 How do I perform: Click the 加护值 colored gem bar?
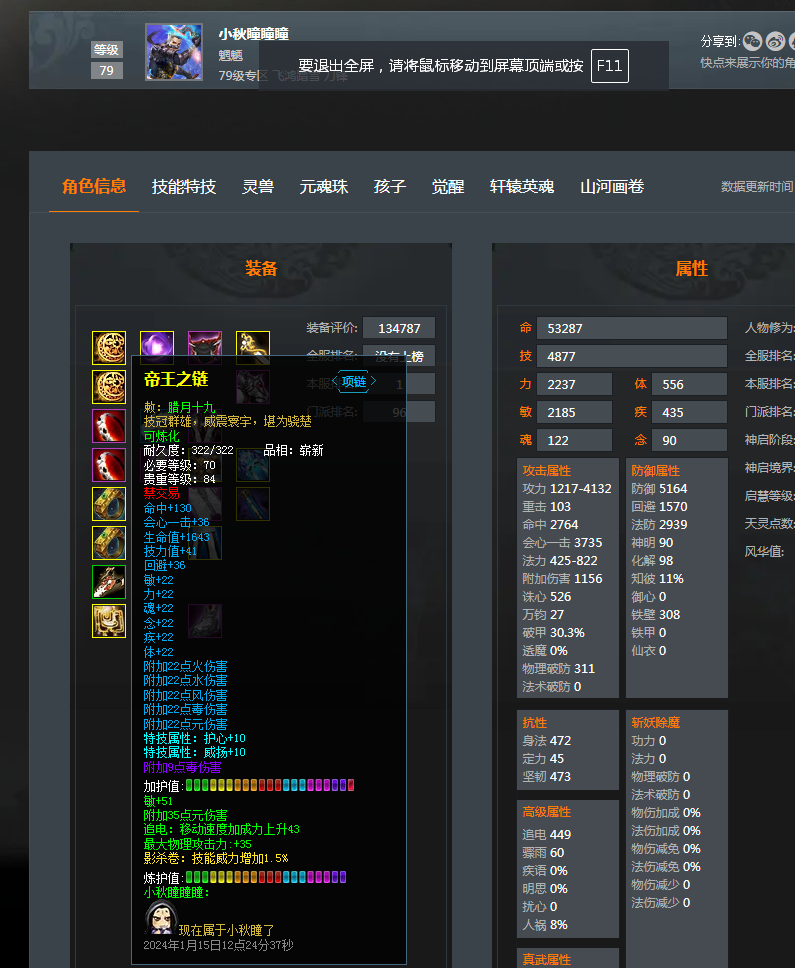pos(270,785)
